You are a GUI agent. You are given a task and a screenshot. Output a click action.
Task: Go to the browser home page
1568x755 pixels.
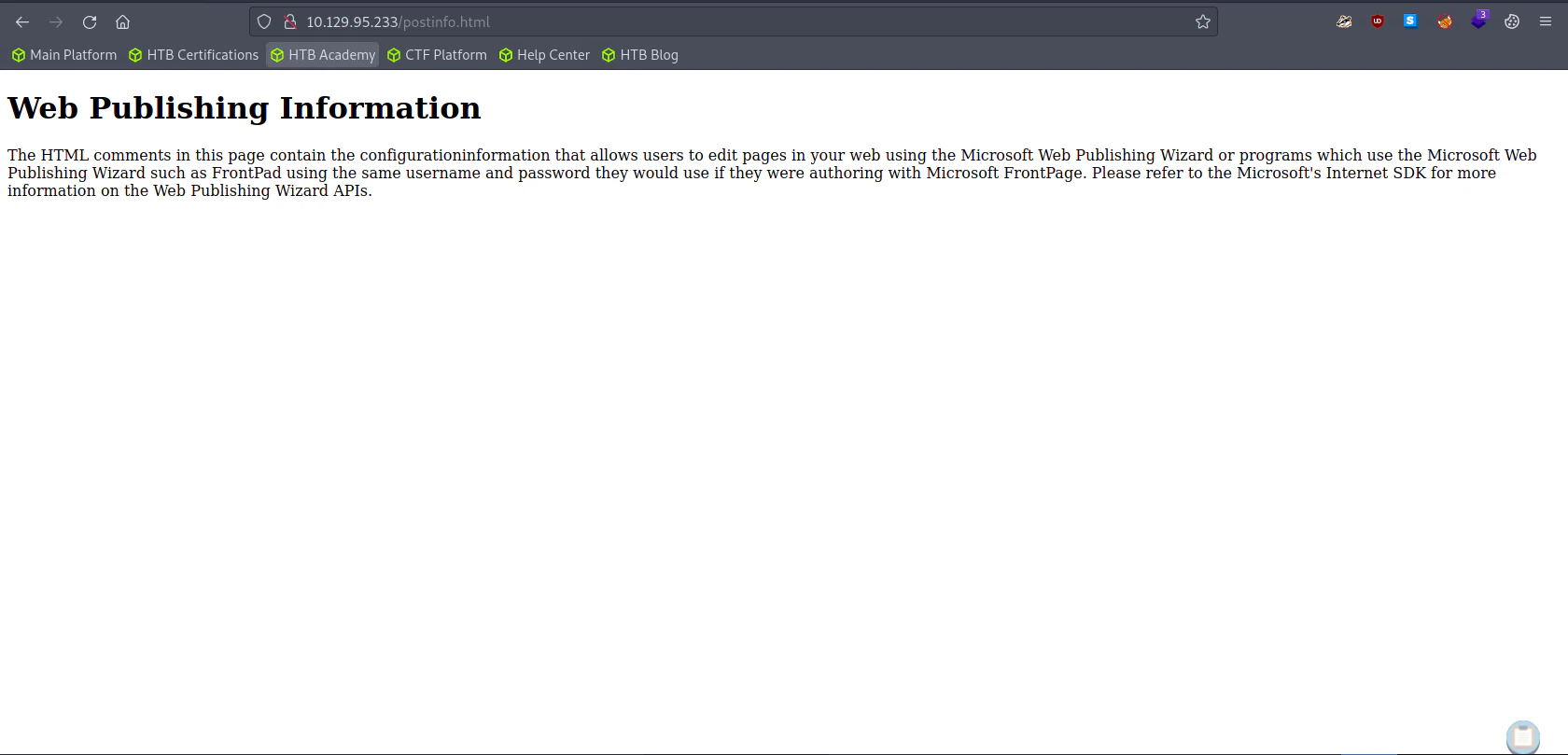pos(122,21)
